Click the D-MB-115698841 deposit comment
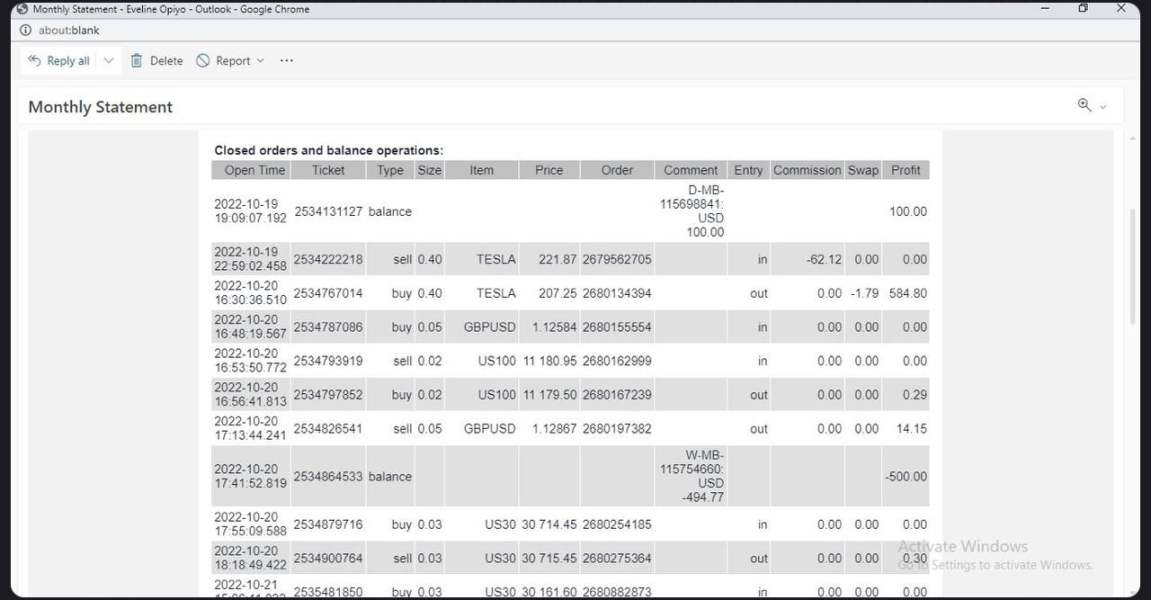The width and height of the screenshot is (1151, 600). (691, 211)
